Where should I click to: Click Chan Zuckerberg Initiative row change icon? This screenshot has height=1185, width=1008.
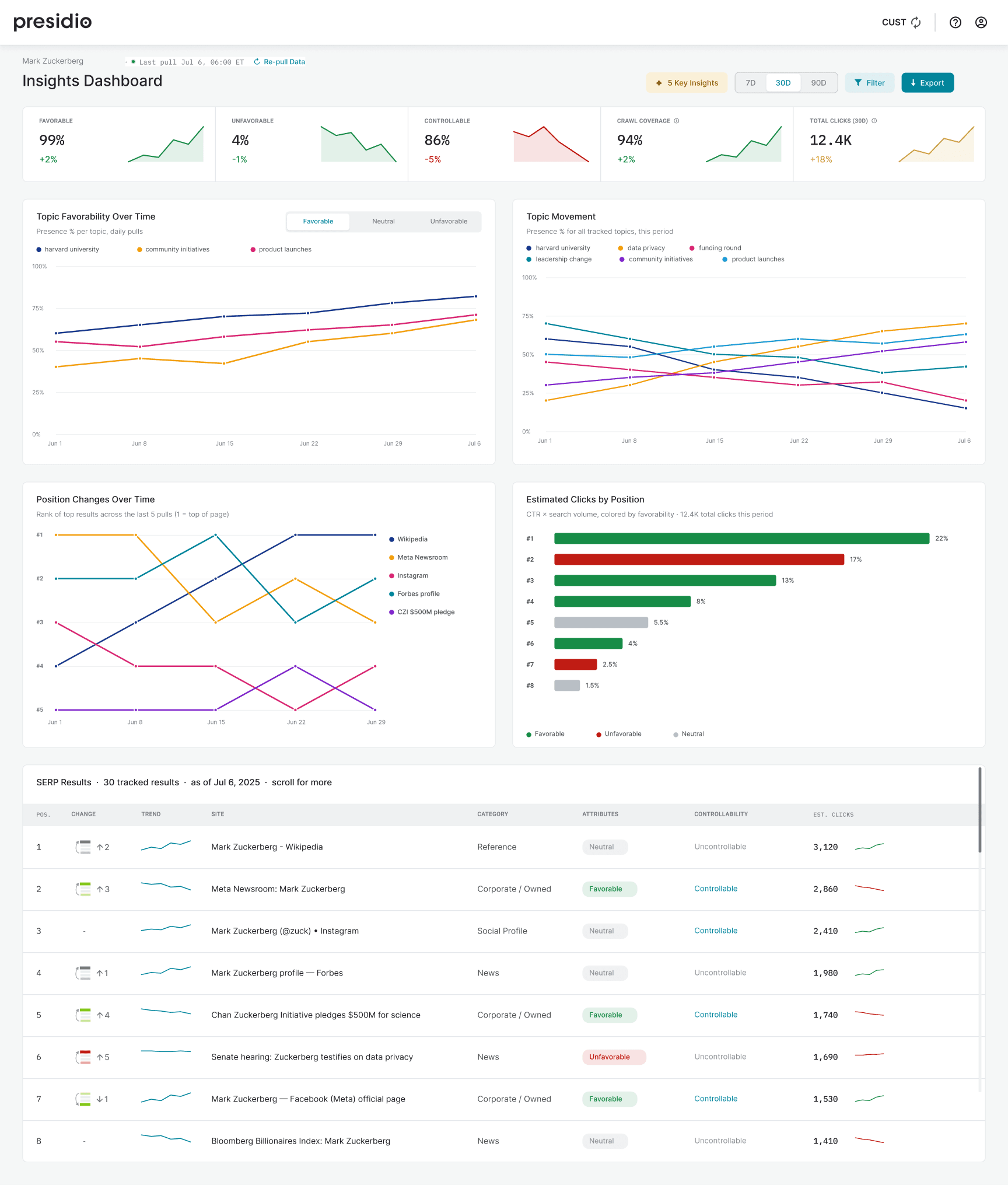83,1015
